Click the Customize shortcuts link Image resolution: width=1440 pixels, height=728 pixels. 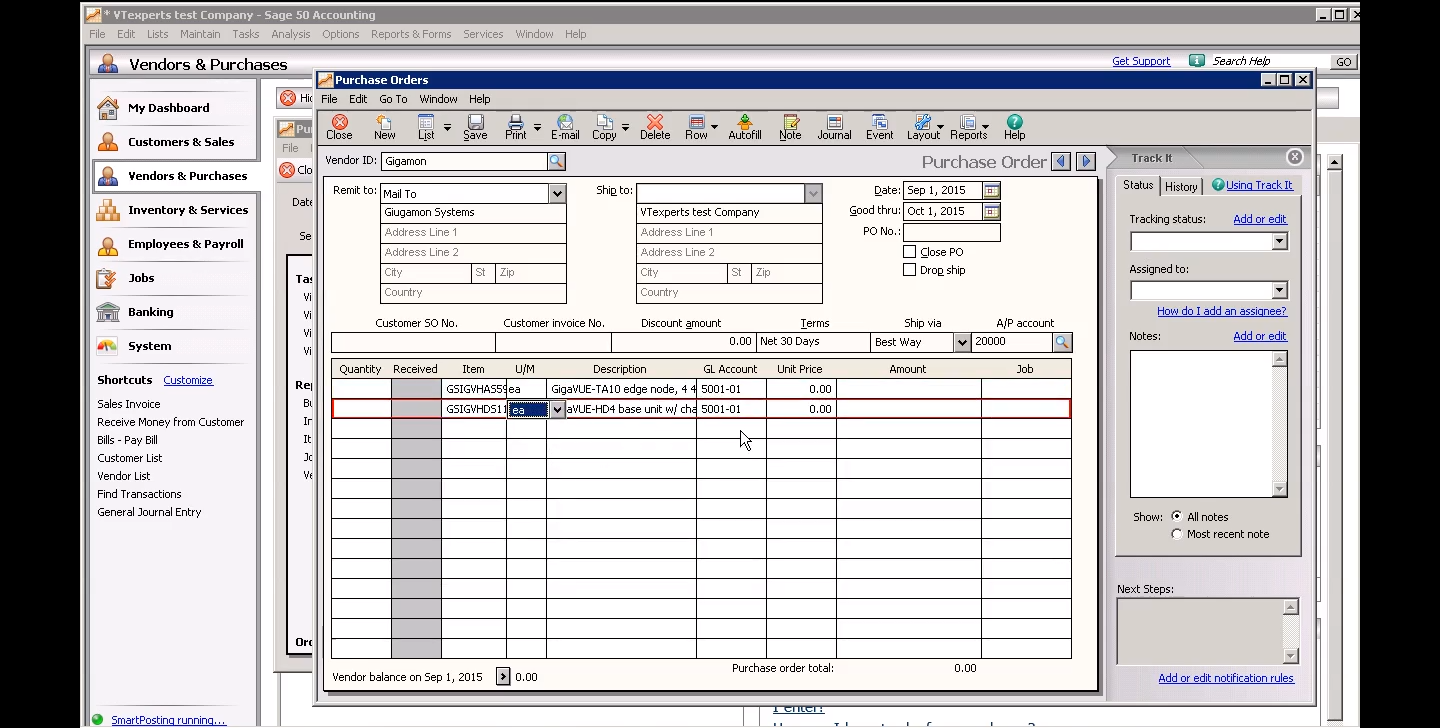(188, 380)
